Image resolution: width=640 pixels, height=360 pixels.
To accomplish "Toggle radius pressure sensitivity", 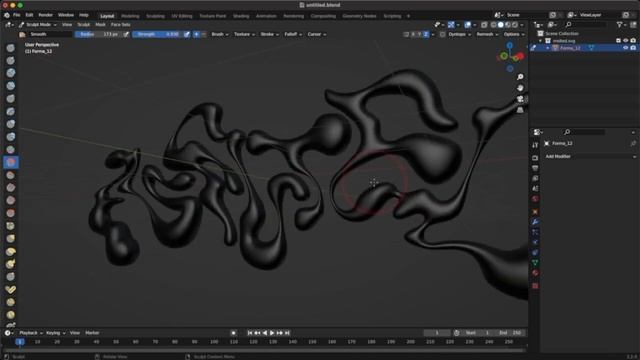I will tap(126, 34).
